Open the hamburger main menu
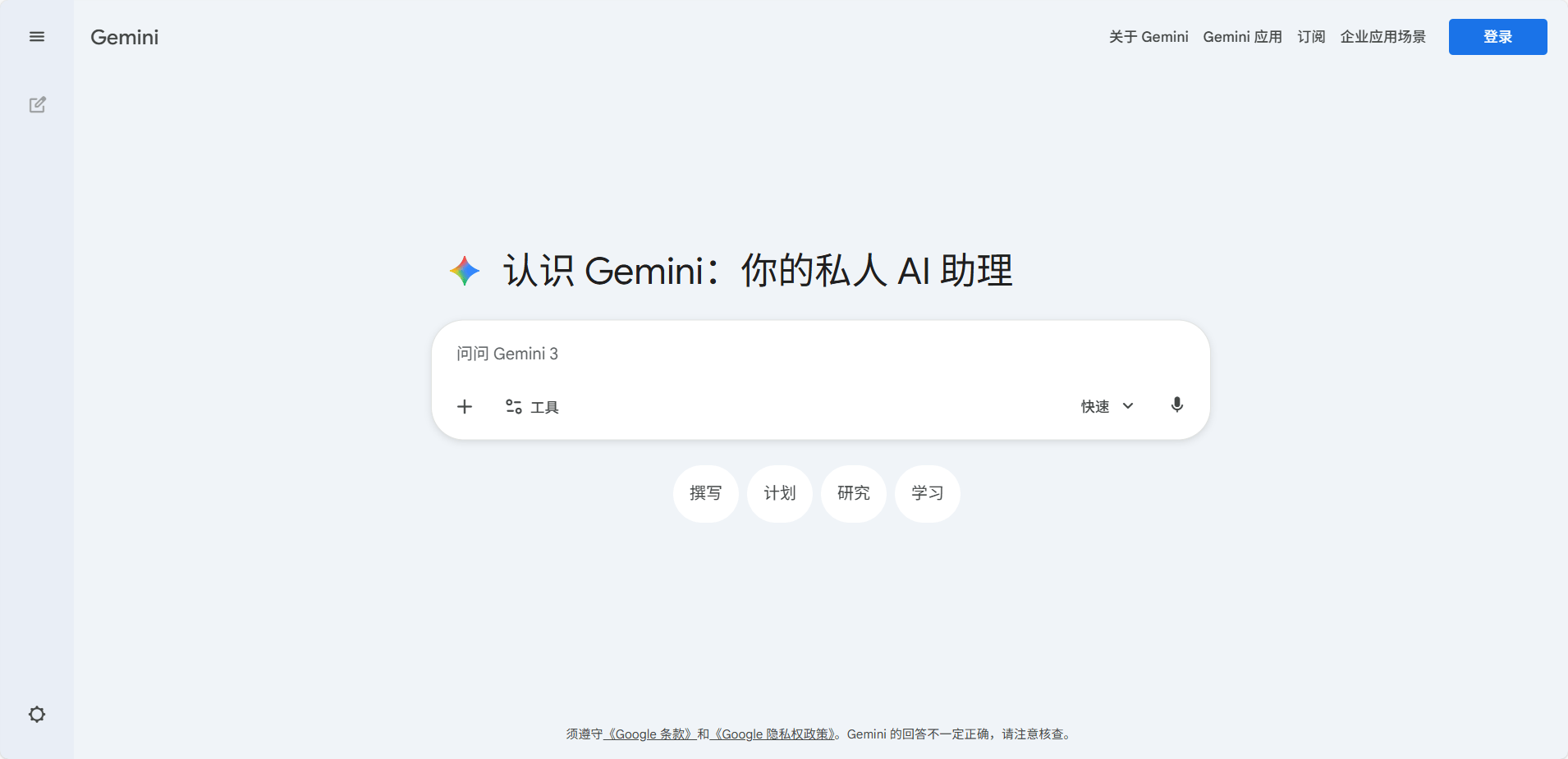 (37, 37)
